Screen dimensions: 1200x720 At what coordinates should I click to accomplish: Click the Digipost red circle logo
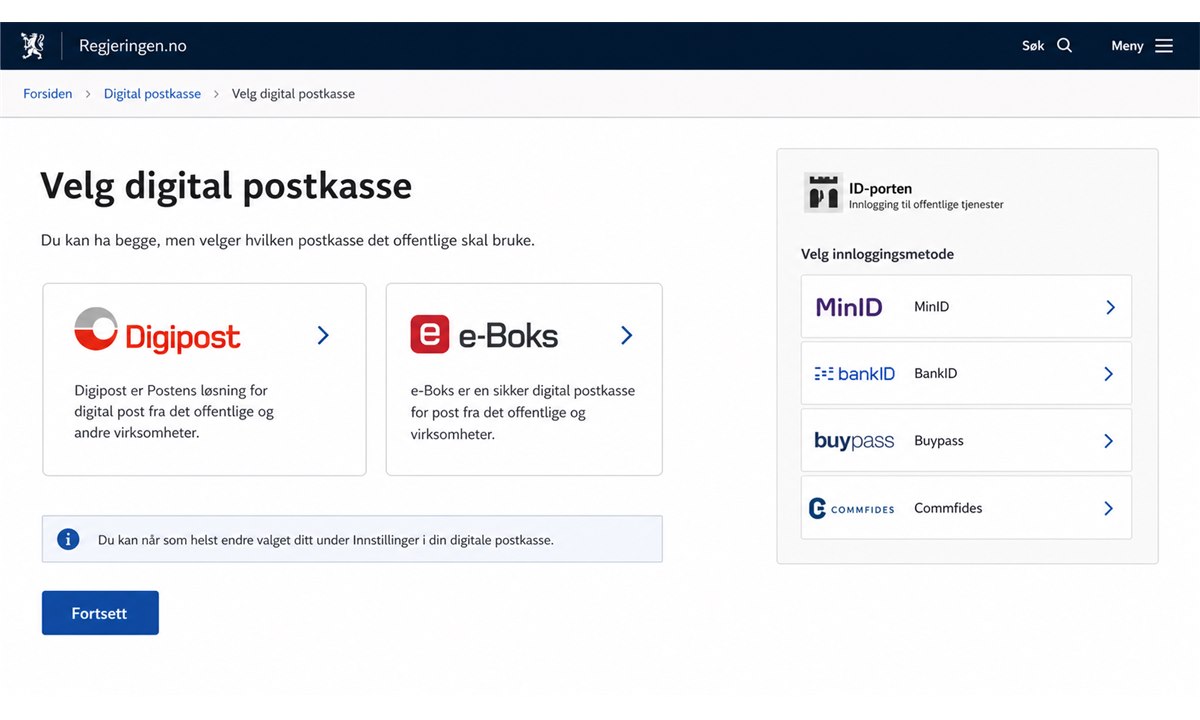pyautogui.click(x=96, y=331)
